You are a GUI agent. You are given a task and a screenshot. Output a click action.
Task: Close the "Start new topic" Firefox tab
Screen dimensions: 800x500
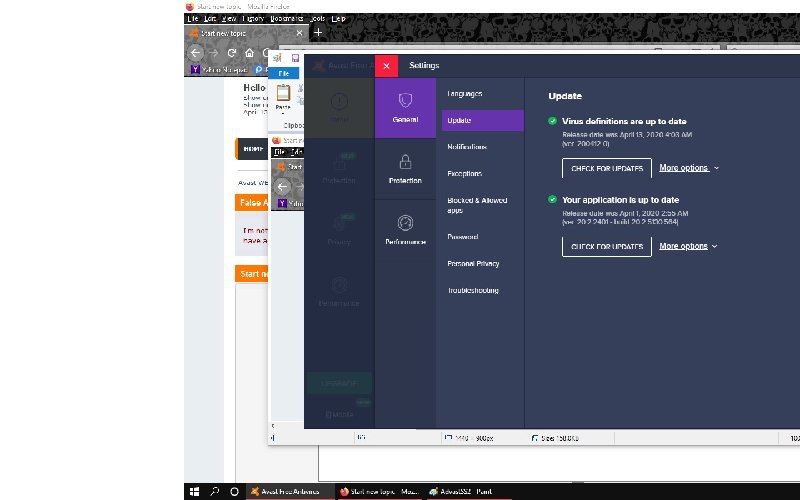tap(299, 33)
